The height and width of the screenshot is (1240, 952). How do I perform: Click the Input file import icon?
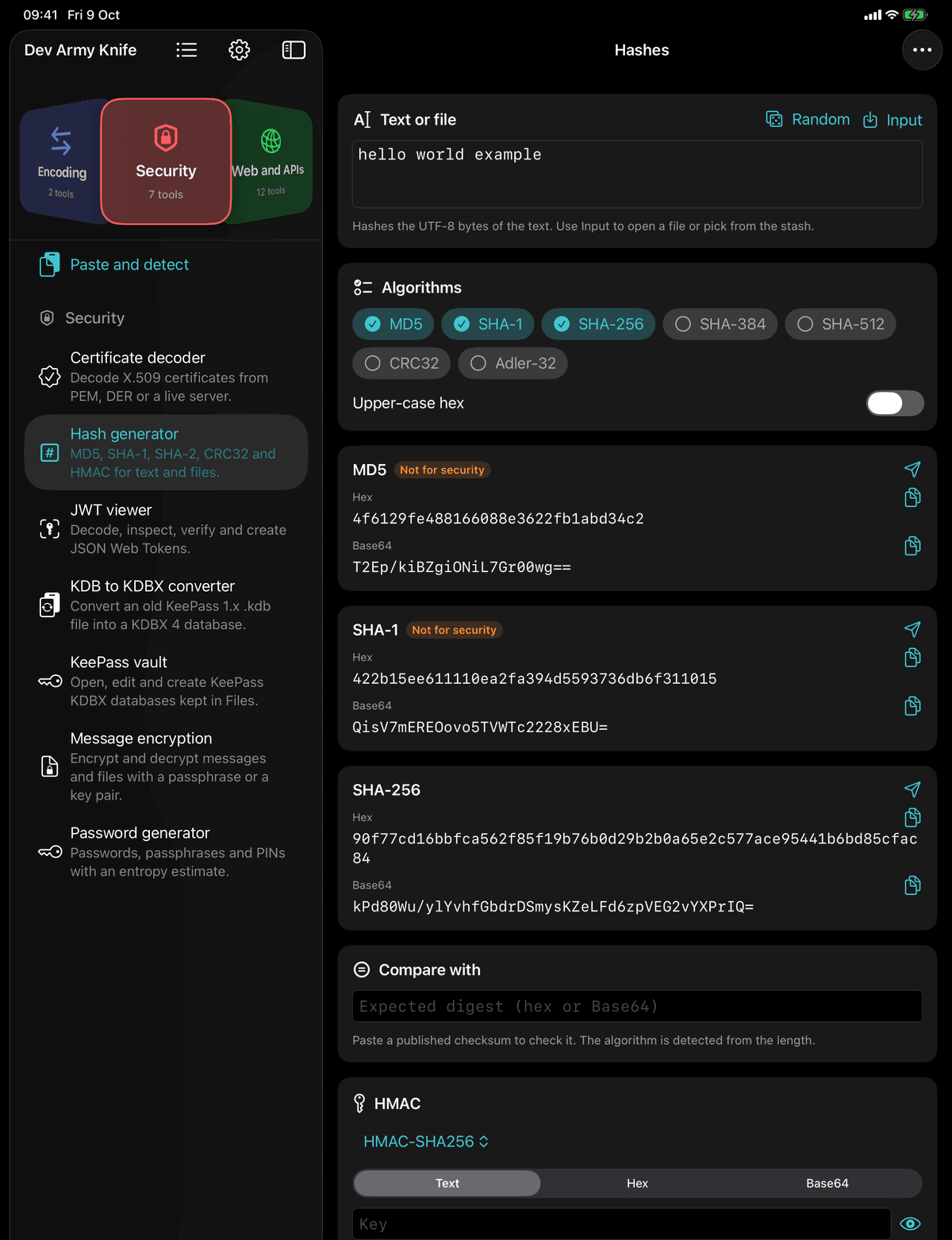point(870,120)
